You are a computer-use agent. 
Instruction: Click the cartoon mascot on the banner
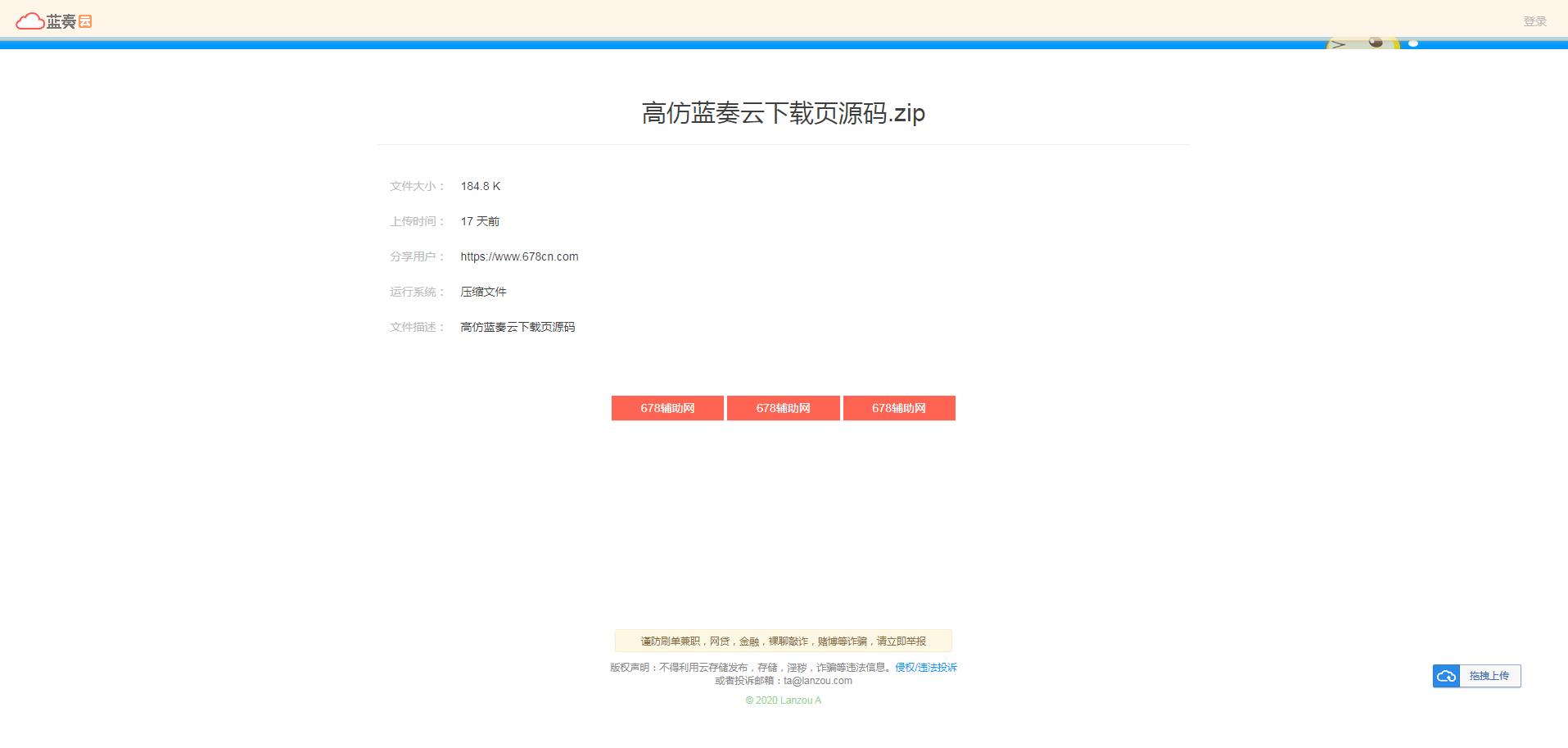point(1364,43)
